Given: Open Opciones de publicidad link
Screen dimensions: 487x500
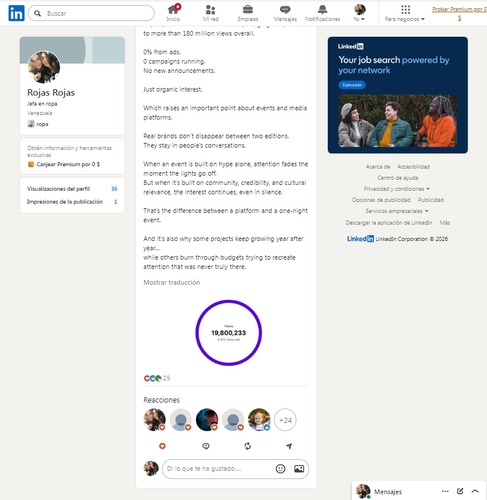Looking at the screenshot, I should coord(381,200).
